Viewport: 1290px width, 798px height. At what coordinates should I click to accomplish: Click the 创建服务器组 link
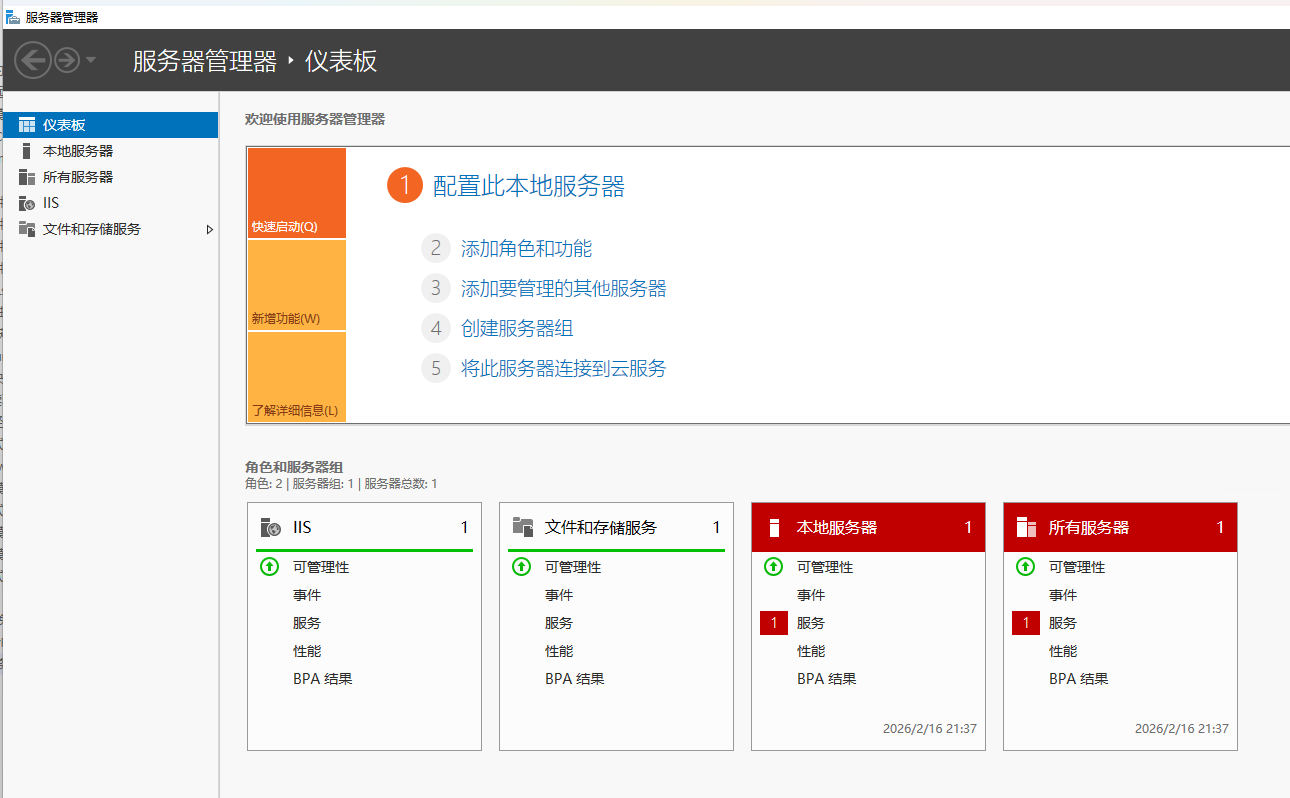click(516, 329)
